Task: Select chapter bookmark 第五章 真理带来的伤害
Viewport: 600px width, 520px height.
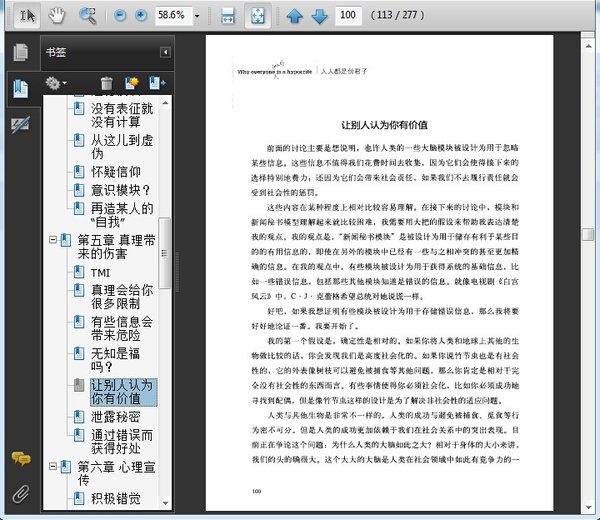Action: pyautogui.click(x=116, y=247)
